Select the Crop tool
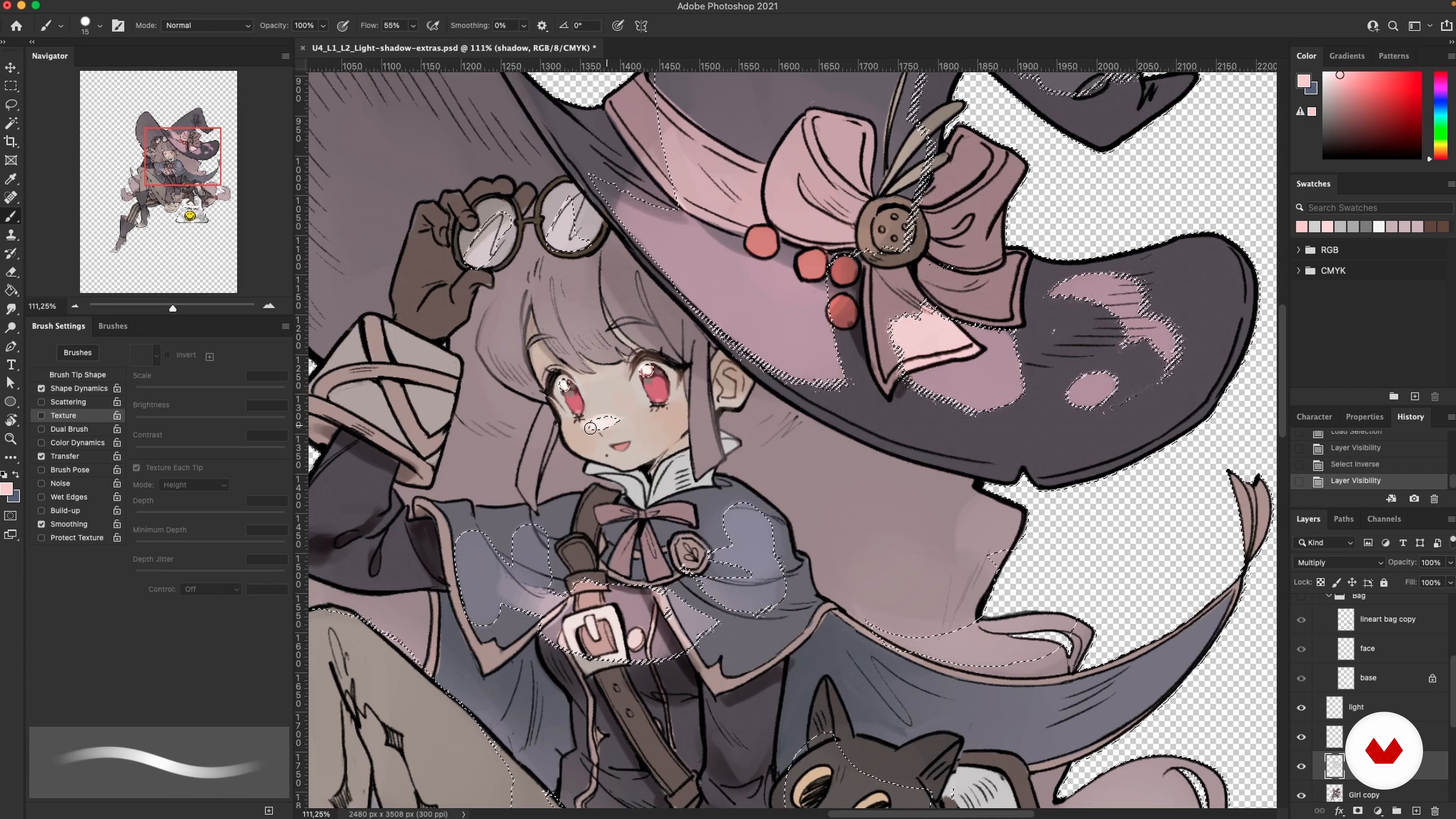This screenshot has width=1456, height=819. click(x=11, y=142)
